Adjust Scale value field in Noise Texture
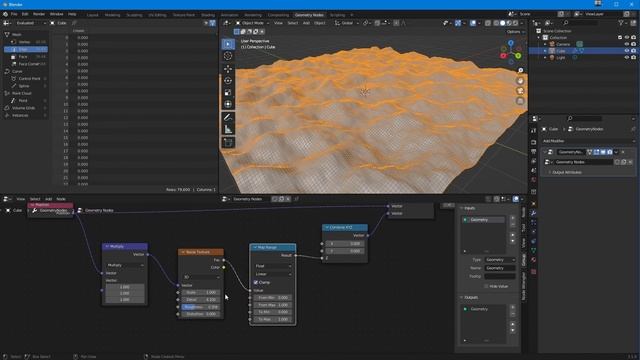The height and width of the screenshot is (360, 640). [201, 292]
